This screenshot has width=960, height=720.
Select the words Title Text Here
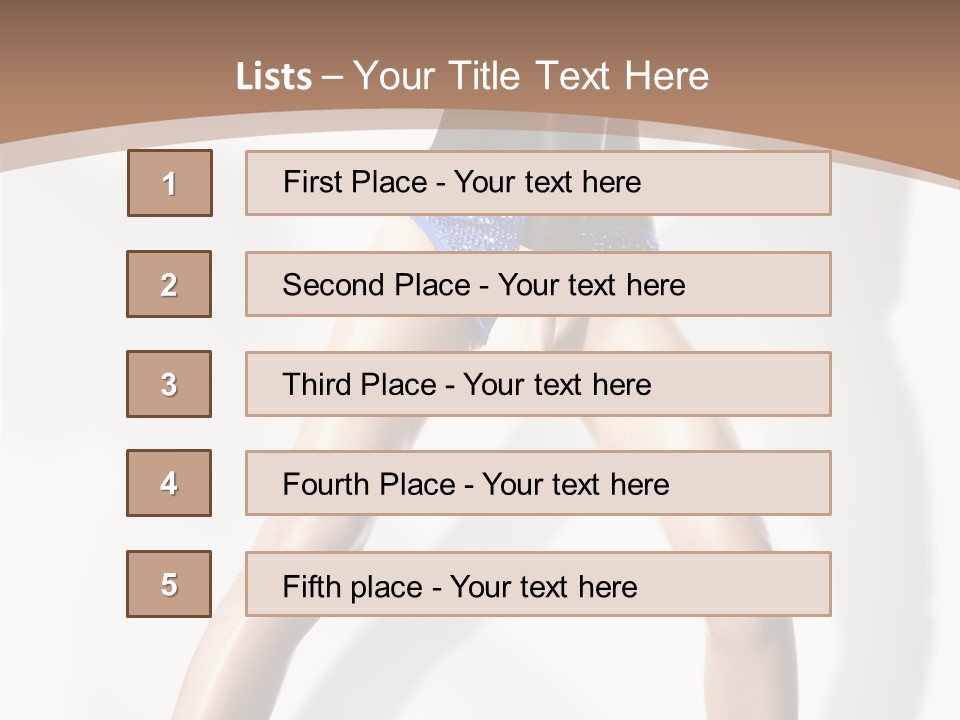click(579, 76)
